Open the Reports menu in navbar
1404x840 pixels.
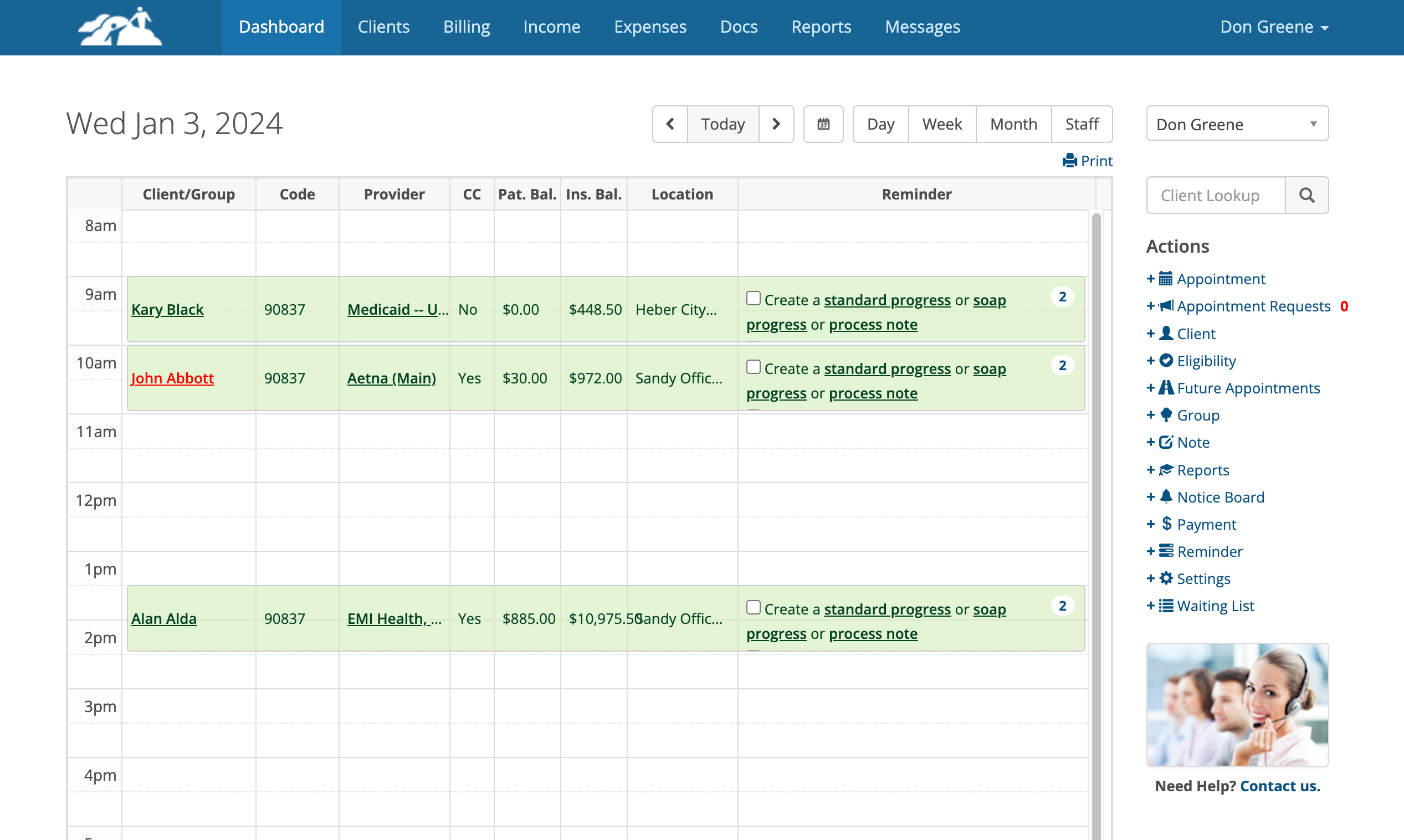(x=821, y=27)
